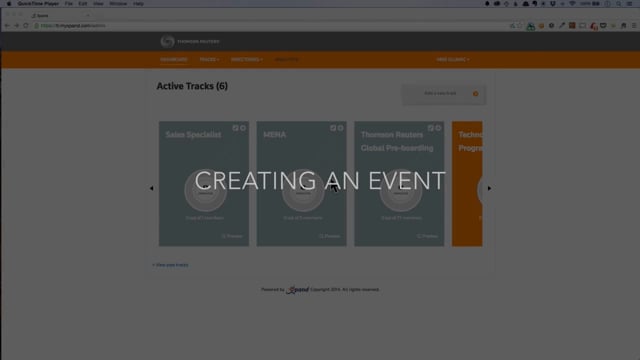Click the circular progress gauge on MENA card

pos(303,190)
